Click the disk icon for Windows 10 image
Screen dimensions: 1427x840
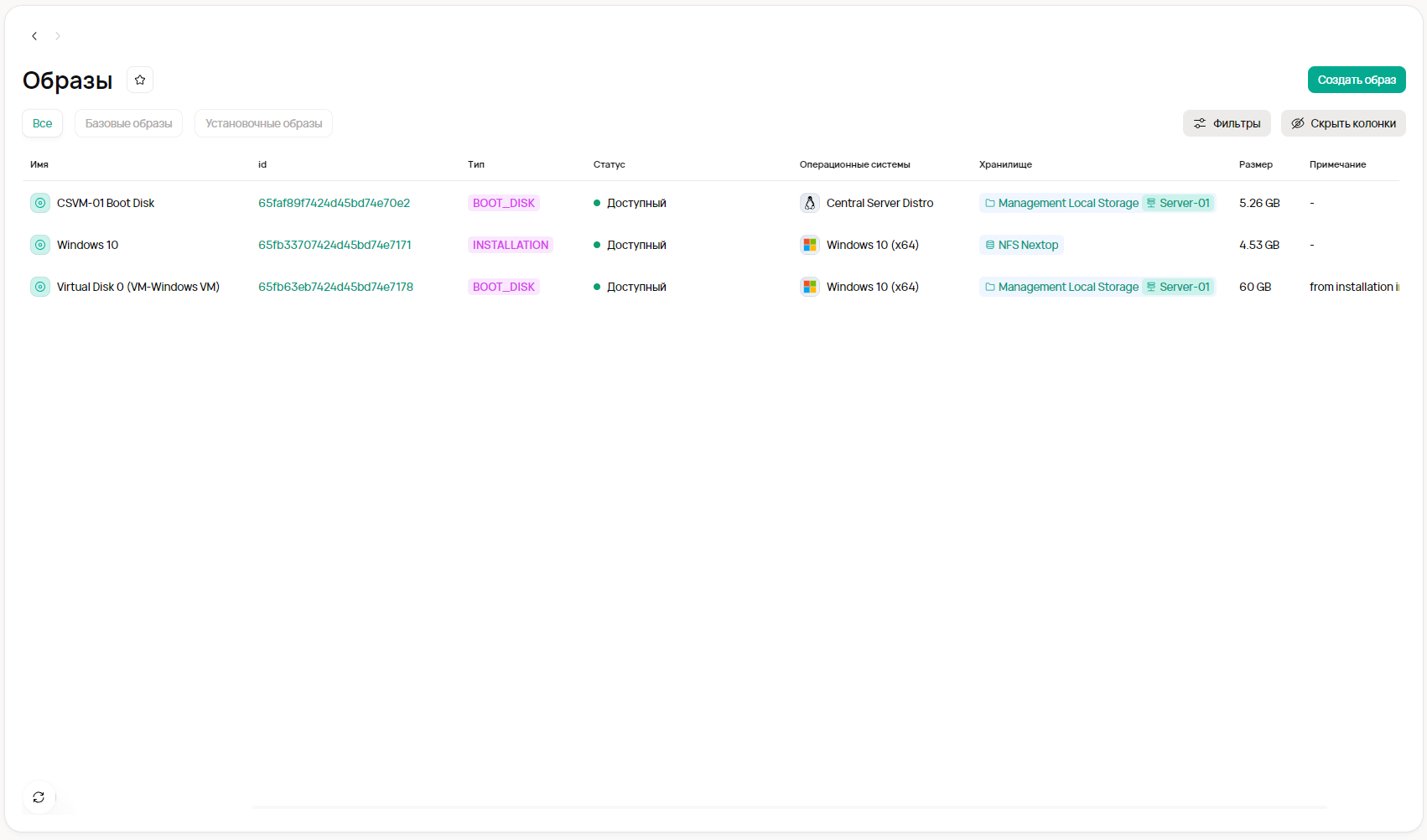[x=40, y=245]
